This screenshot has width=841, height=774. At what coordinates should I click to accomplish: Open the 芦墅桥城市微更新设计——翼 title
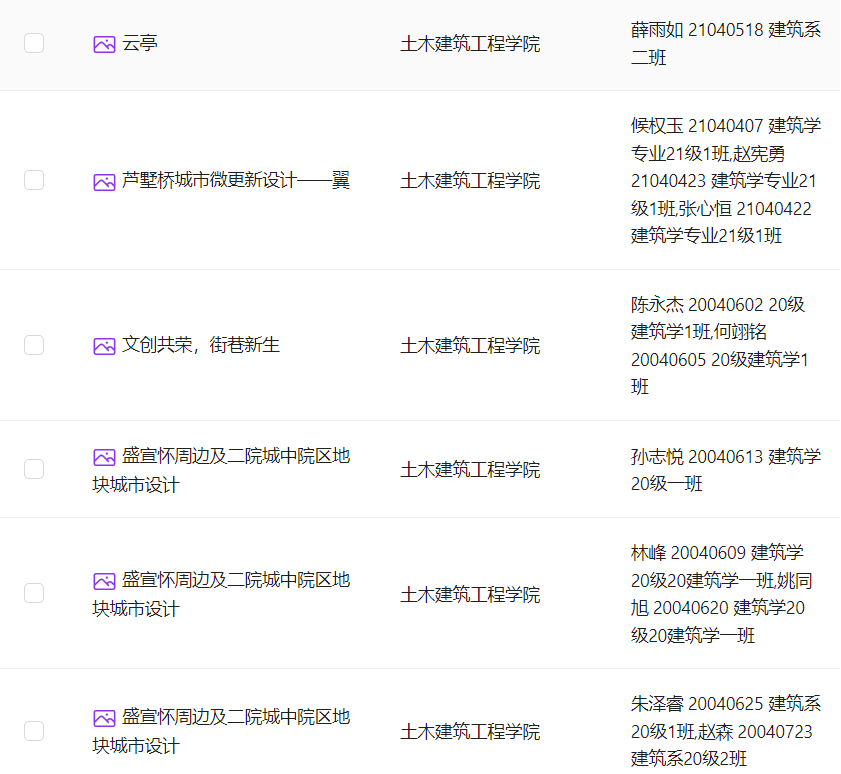235,181
